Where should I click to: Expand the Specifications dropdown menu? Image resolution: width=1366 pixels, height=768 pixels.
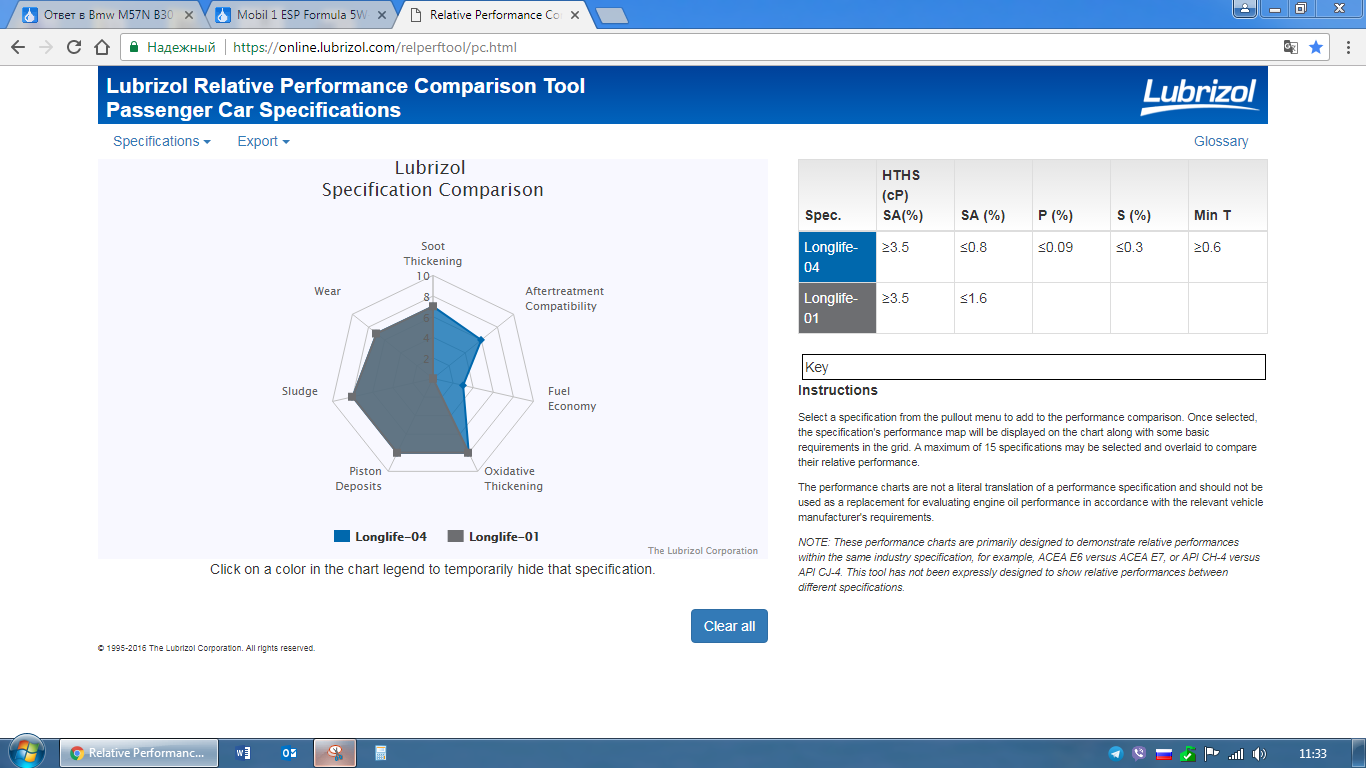tap(162, 141)
